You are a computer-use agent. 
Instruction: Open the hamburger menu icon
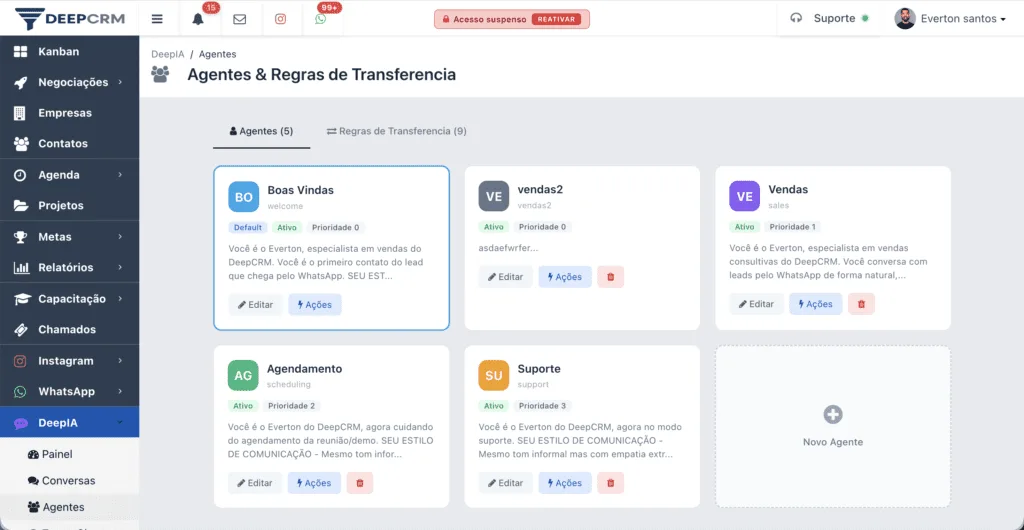coord(157,19)
